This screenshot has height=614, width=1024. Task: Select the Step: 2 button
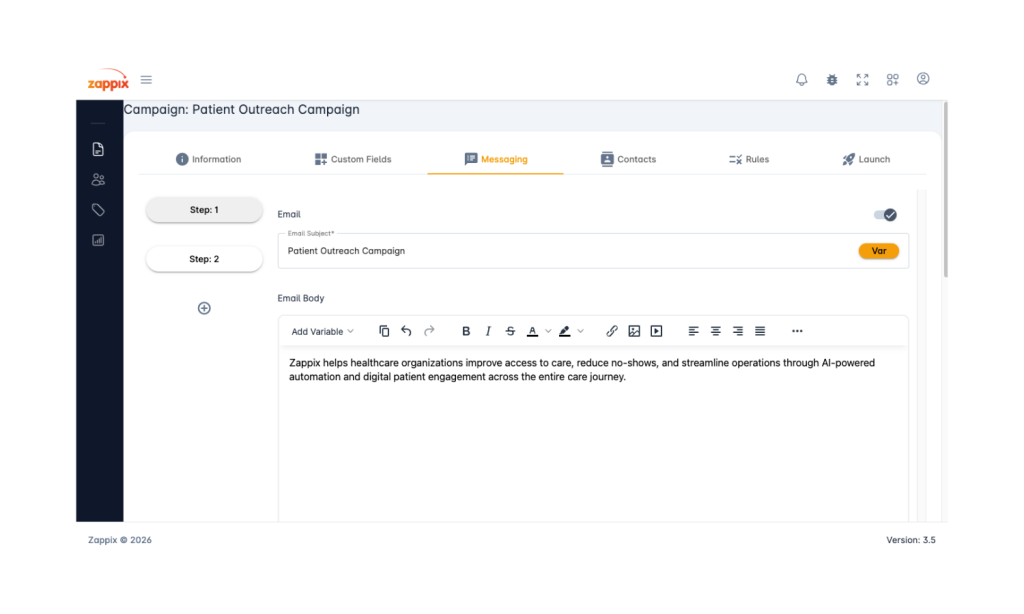tap(204, 259)
